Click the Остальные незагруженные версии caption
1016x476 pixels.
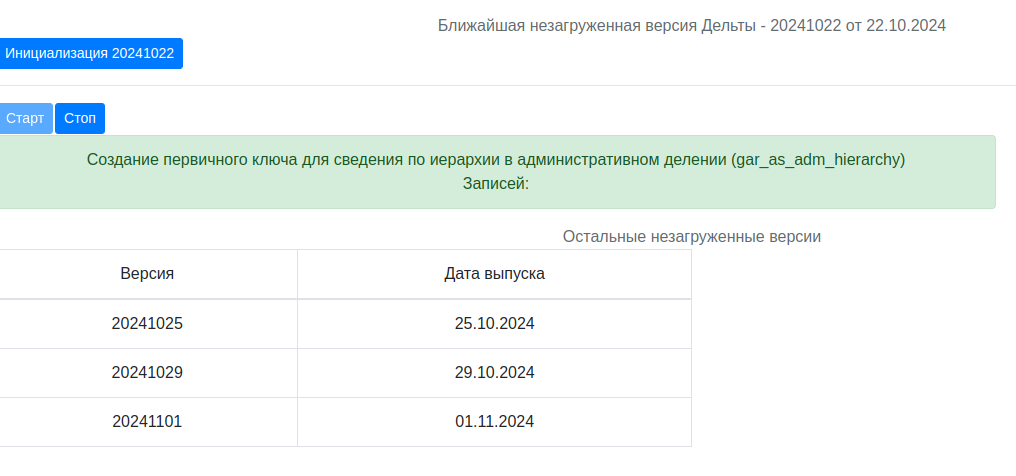click(691, 236)
